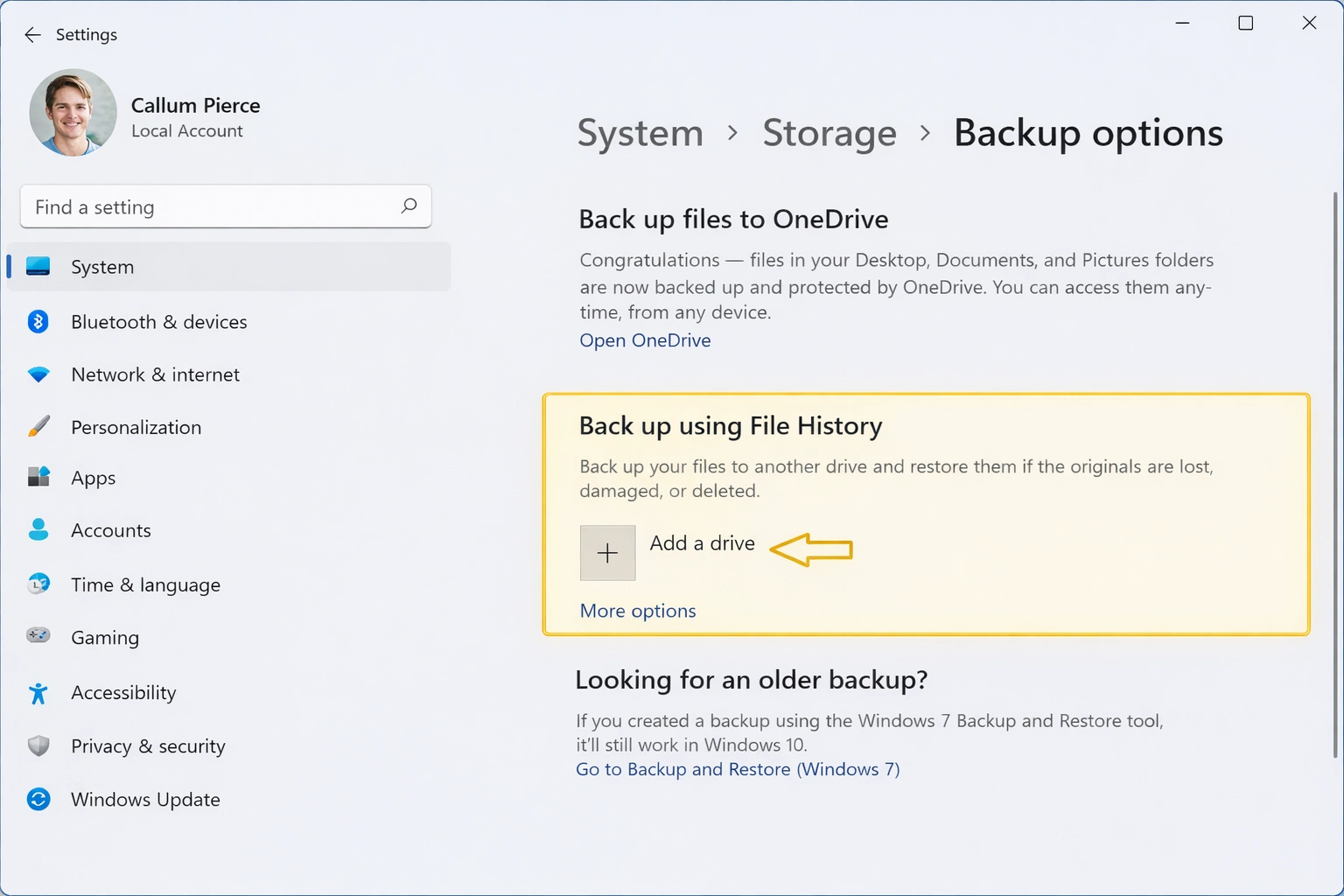Open Personalization settings
The image size is (1344, 896).
tap(136, 427)
